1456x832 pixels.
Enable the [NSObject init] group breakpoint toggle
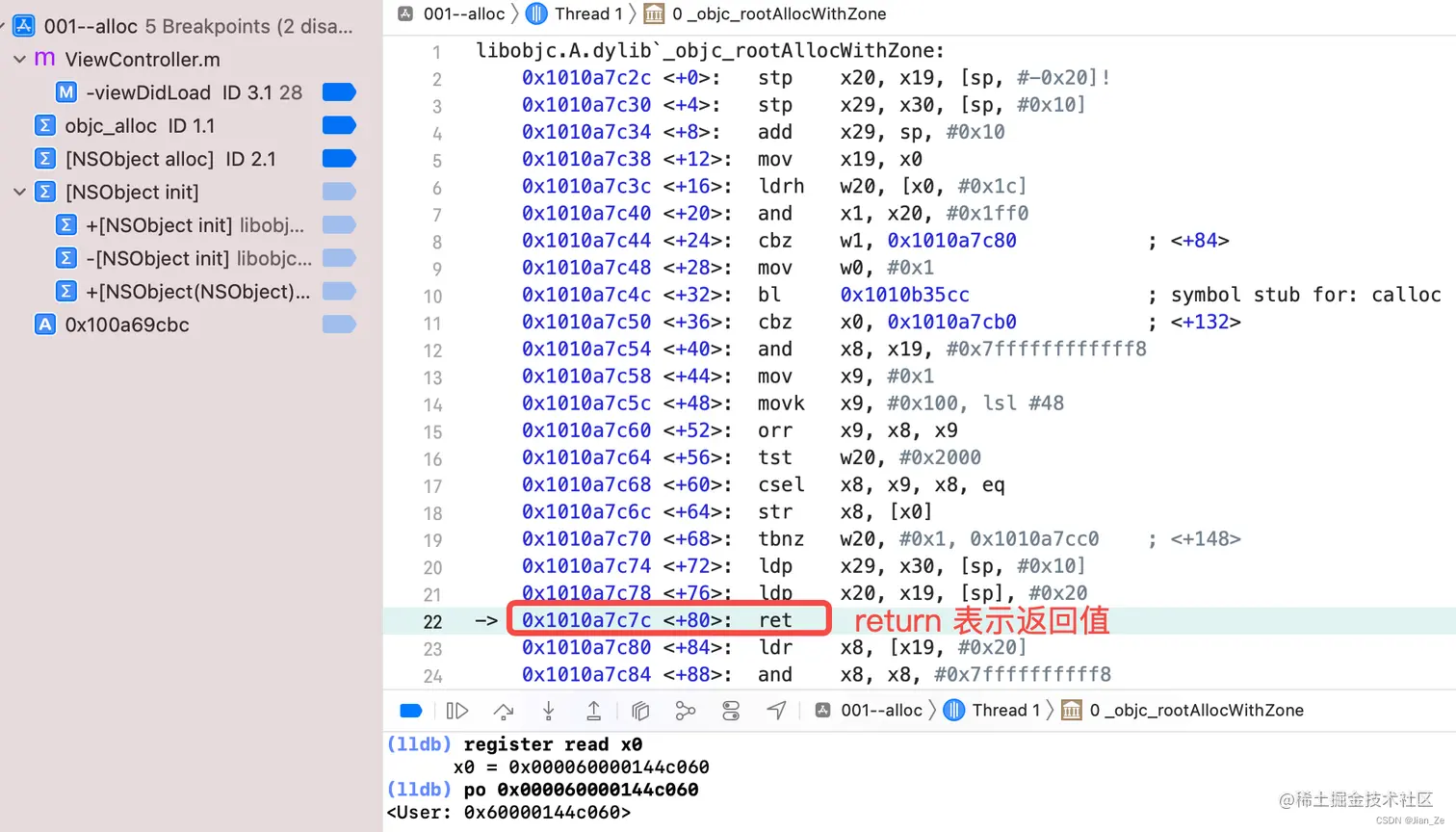(x=339, y=192)
